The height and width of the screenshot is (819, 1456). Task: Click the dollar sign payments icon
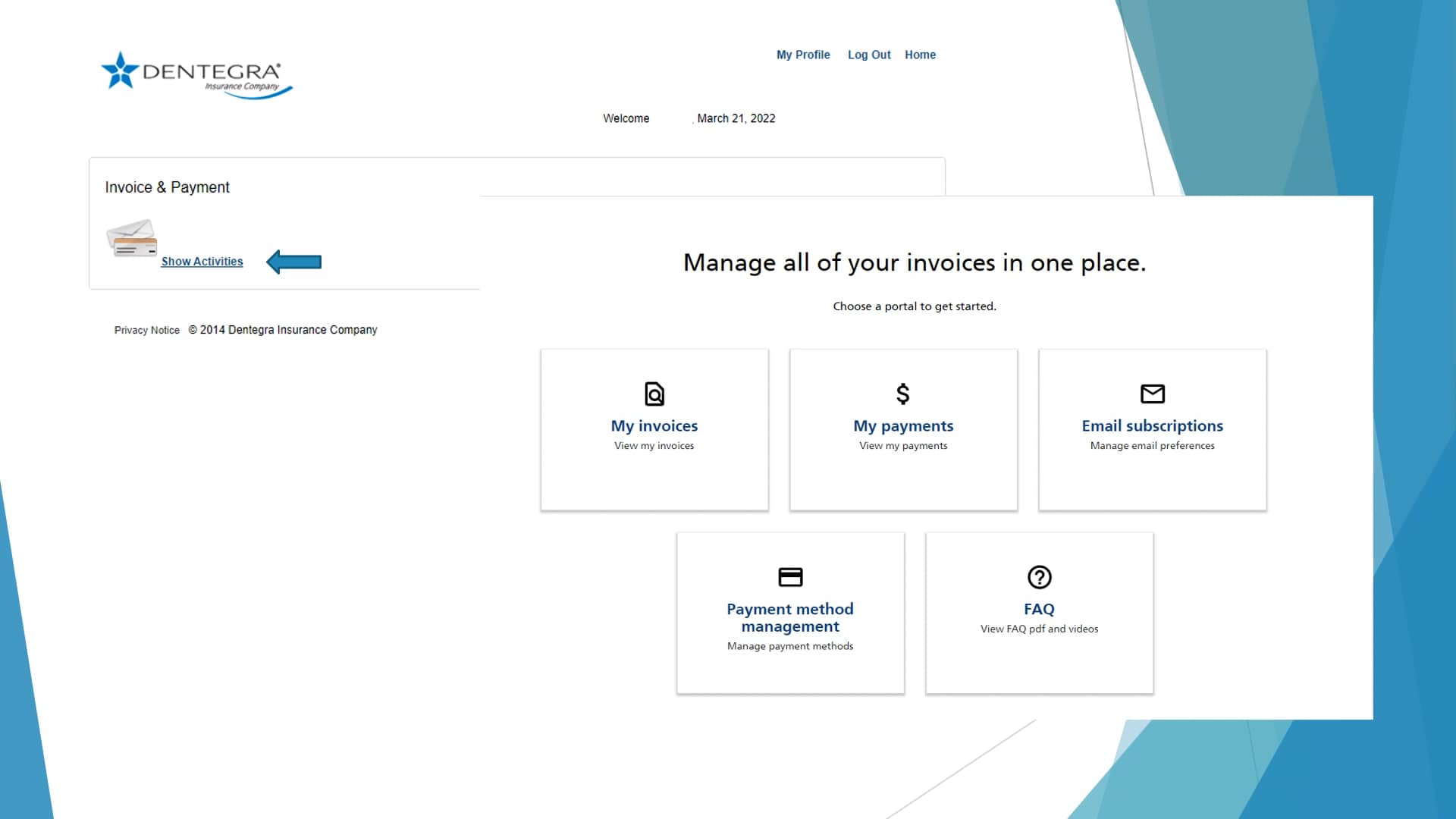pyautogui.click(x=902, y=394)
